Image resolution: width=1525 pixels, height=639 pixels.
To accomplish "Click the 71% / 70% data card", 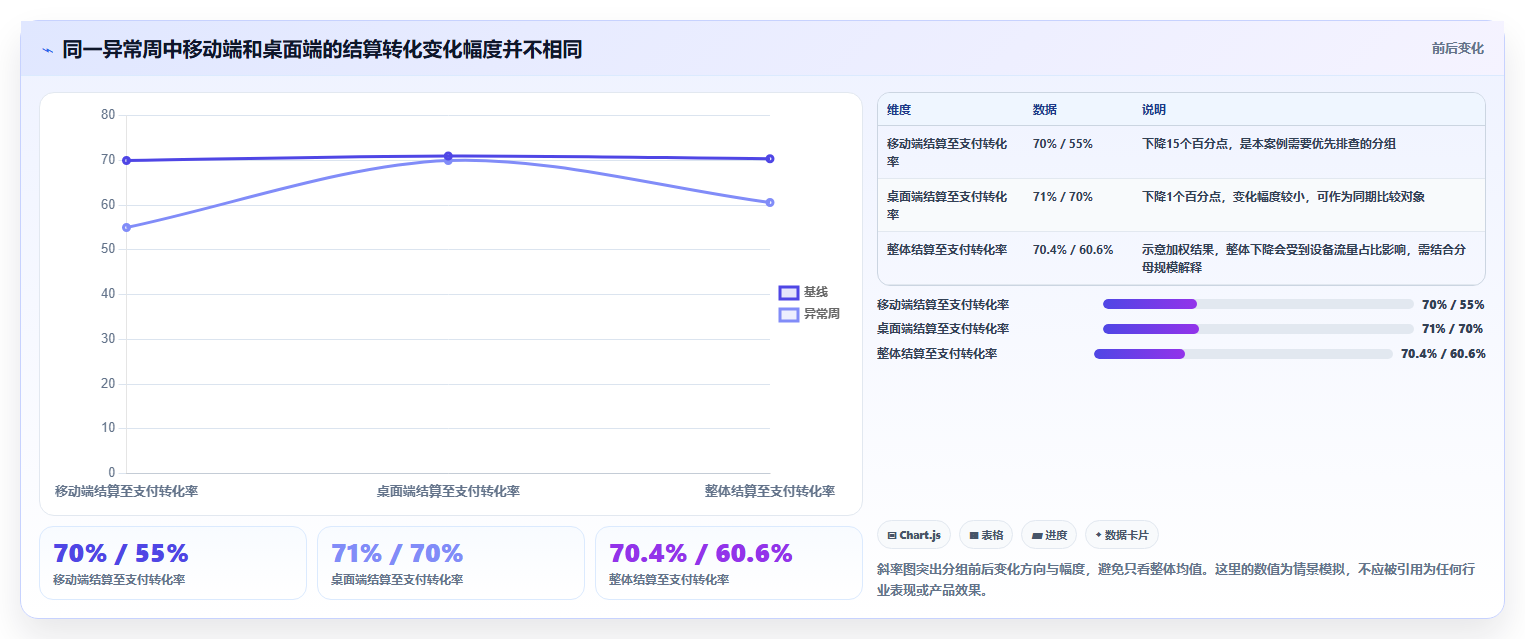I will click(x=451, y=563).
